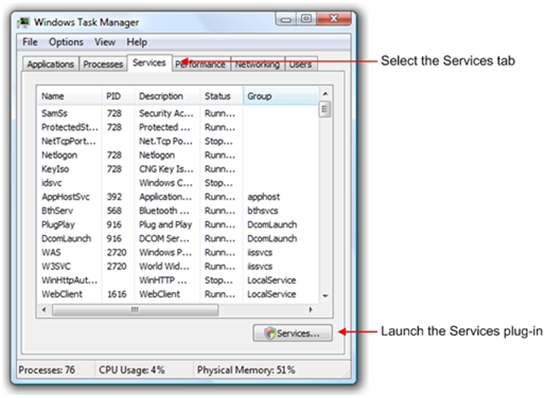Select the DcomLaunch service name

pyautogui.click(x=67, y=239)
